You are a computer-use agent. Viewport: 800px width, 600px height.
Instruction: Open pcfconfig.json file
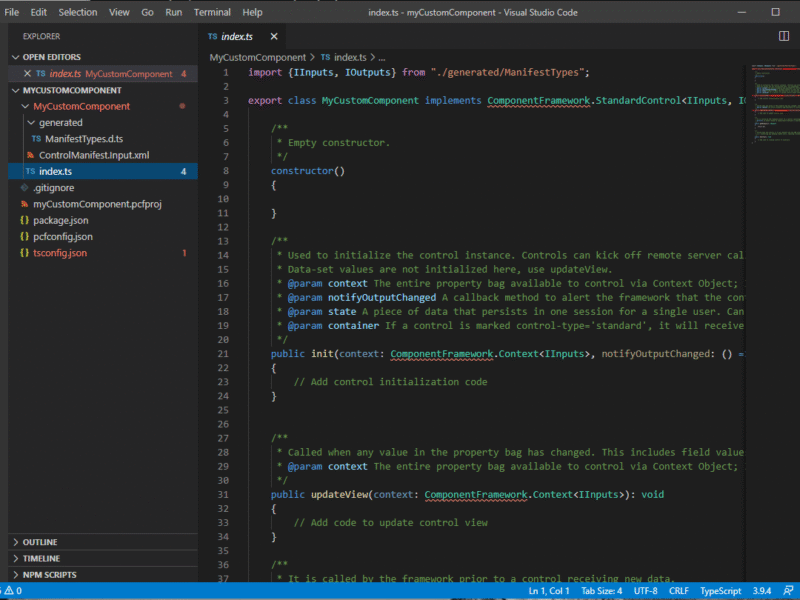click(x=63, y=237)
